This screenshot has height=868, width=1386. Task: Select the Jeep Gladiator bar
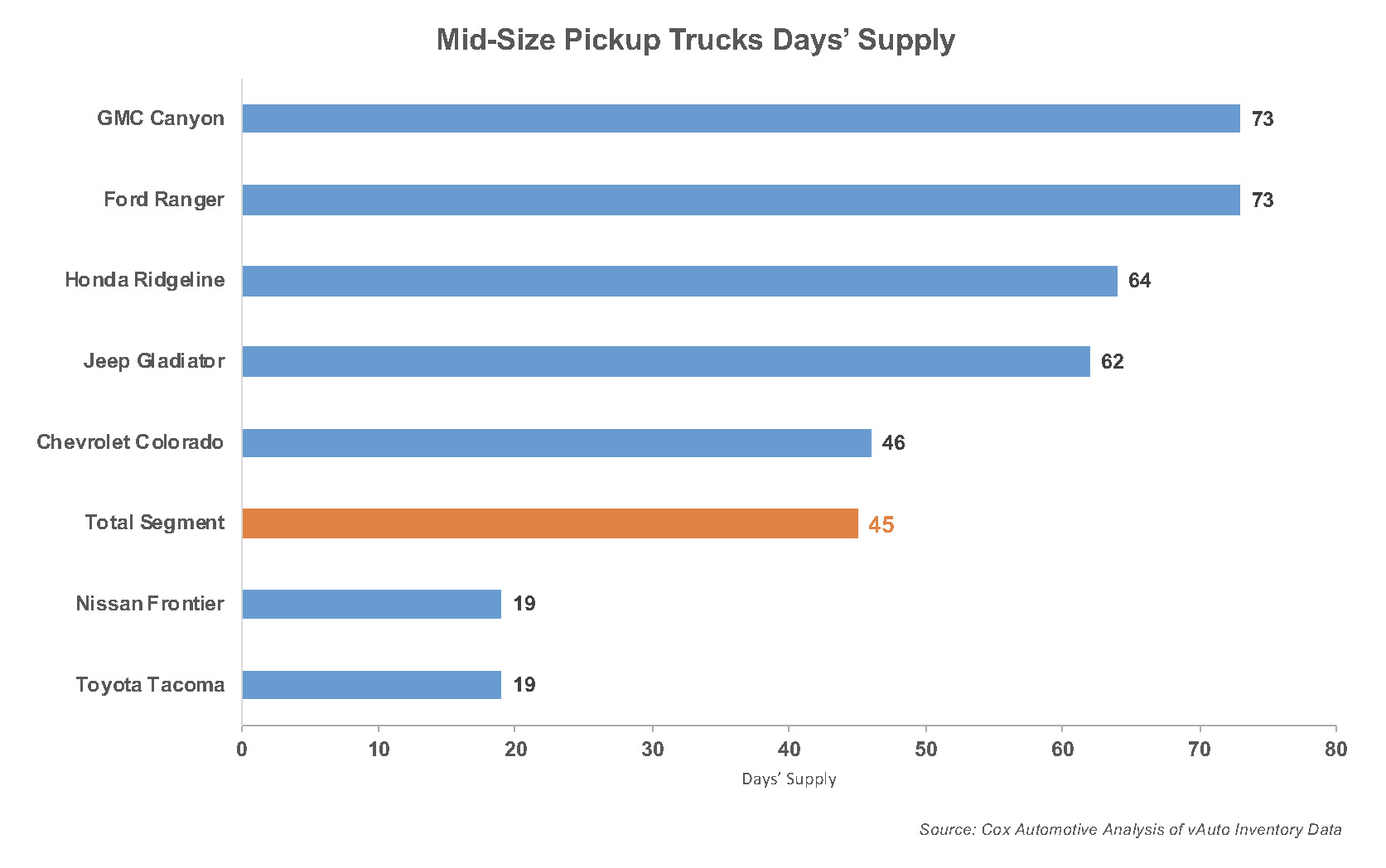(666, 361)
